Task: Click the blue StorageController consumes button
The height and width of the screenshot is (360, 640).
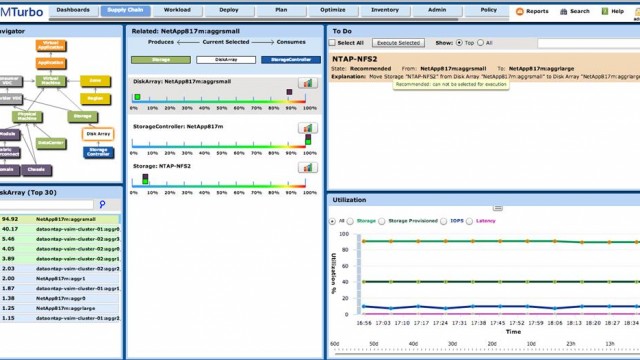Action: (x=291, y=60)
